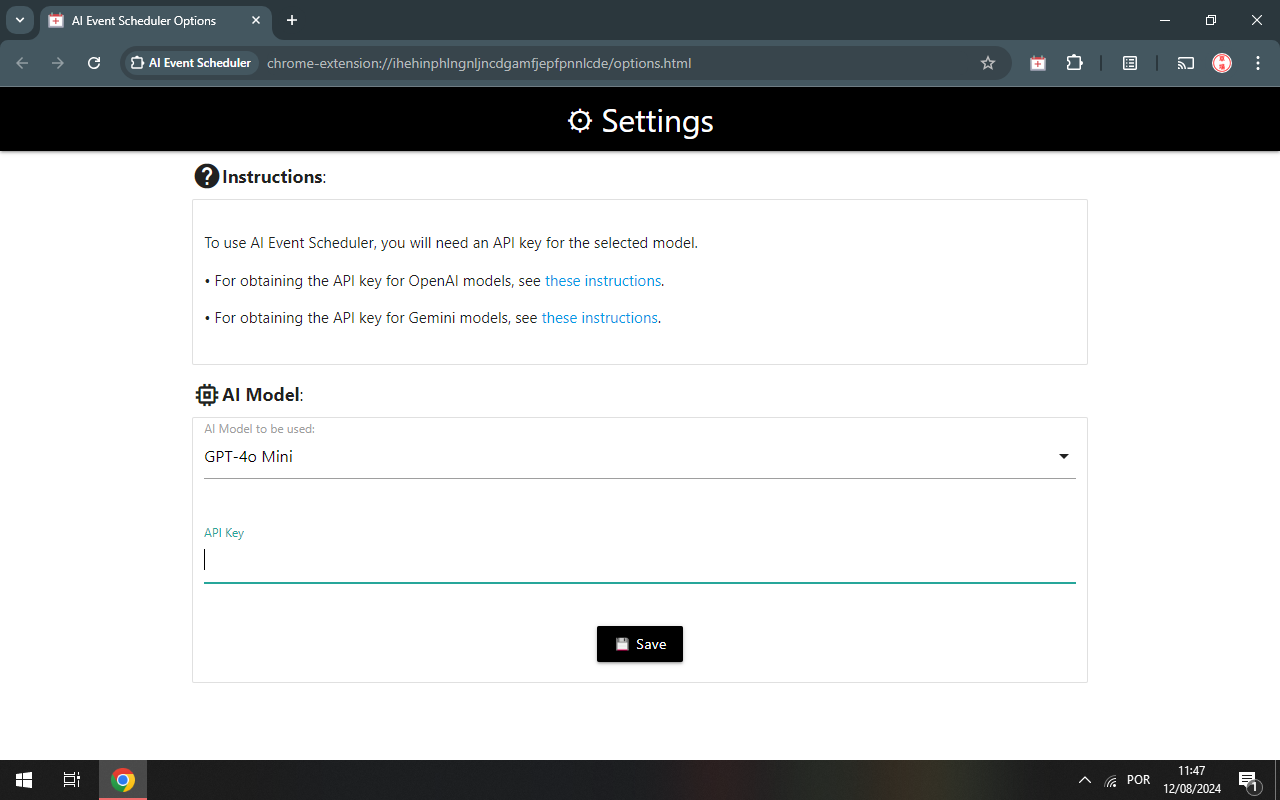Click the Settings gear icon in header
Screen dimensions: 1280x800
(x=580, y=121)
